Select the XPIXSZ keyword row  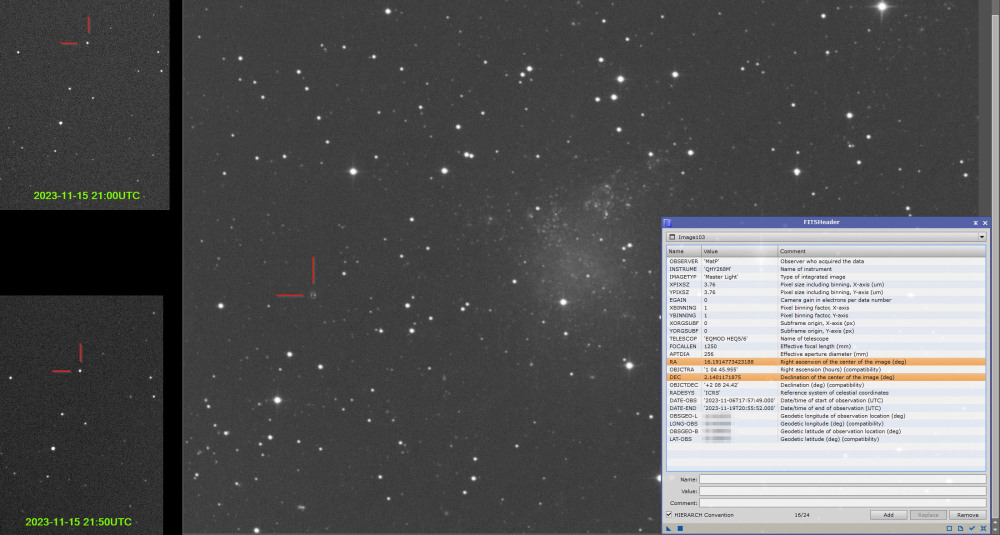pyautogui.click(x=826, y=284)
